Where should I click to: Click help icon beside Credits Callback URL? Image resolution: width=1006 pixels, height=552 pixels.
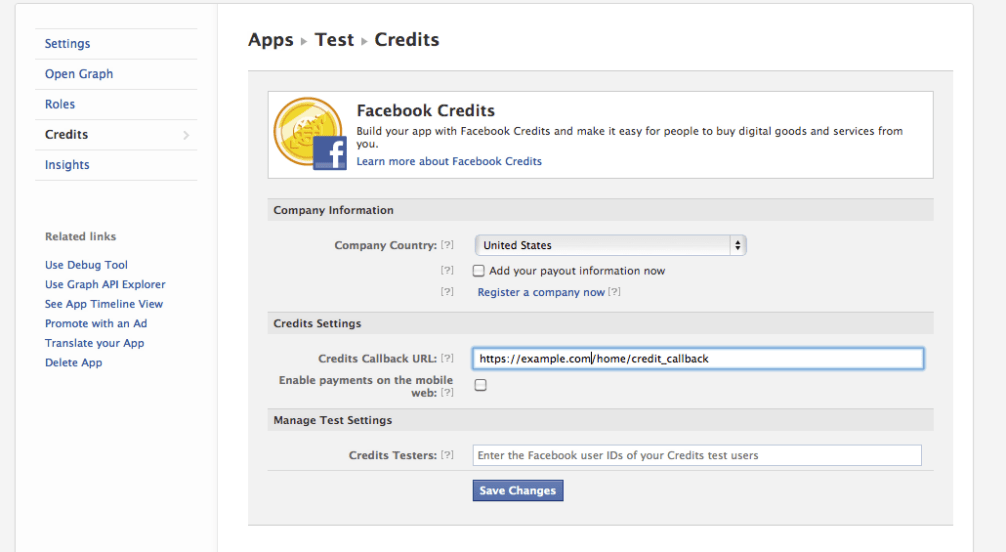pyautogui.click(x=447, y=359)
